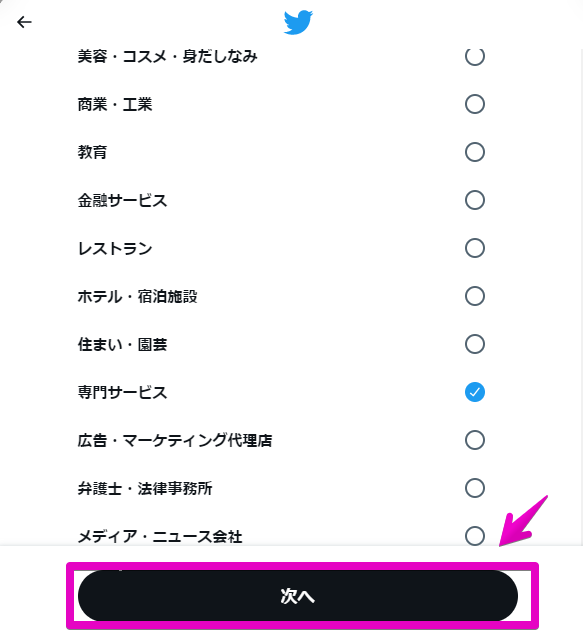Select the 教育 radio button

(x=475, y=152)
